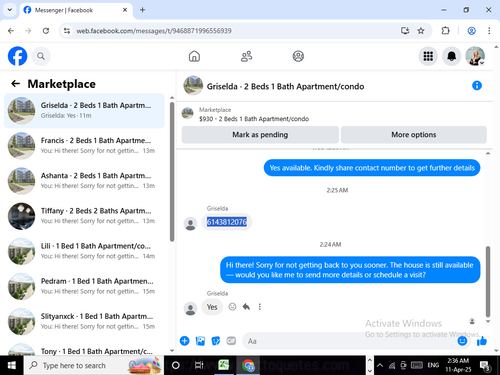Click first blue message Yes available

[x=372, y=168]
